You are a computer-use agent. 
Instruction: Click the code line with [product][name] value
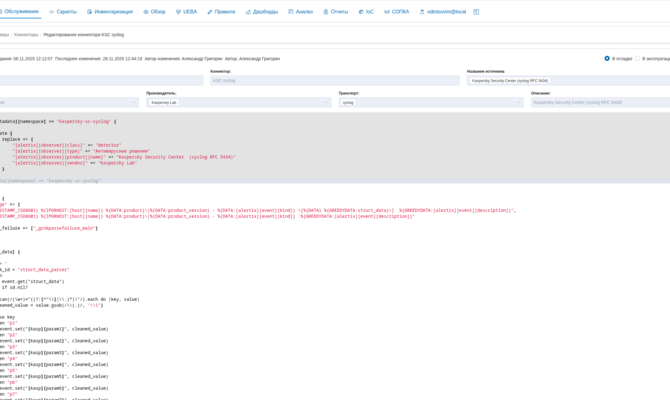(x=124, y=157)
